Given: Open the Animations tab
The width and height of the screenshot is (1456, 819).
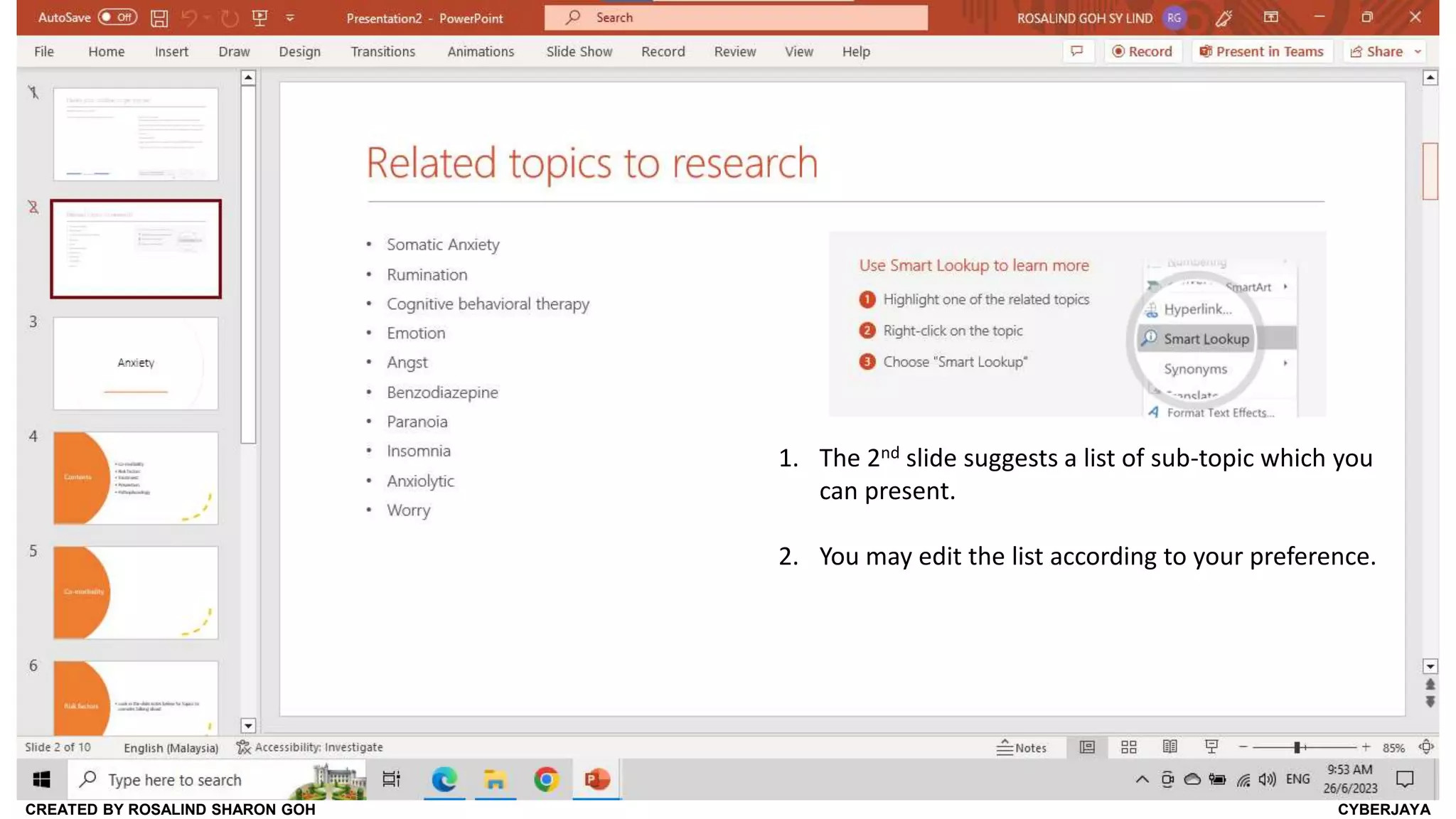Looking at the screenshot, I should (x=481, y=51).
